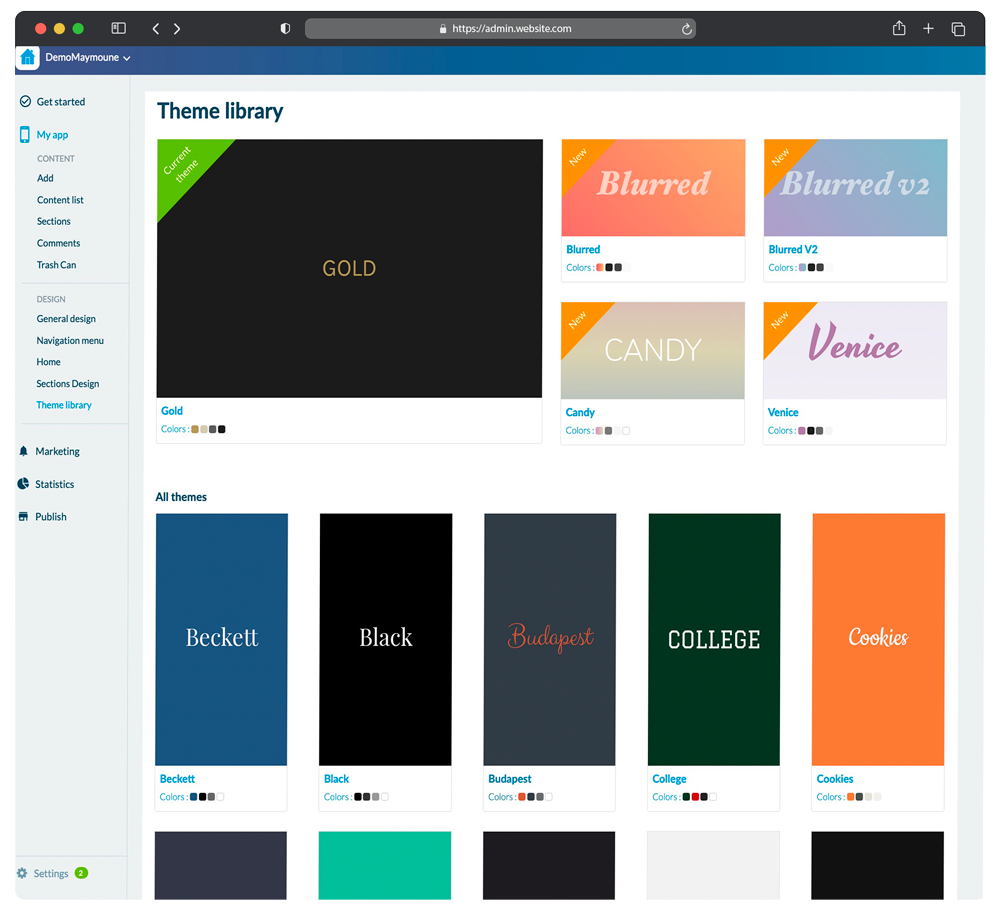Select Add under Content
Image resolution: width=1000 pixels, height=913 pixels.
(45, 178)
